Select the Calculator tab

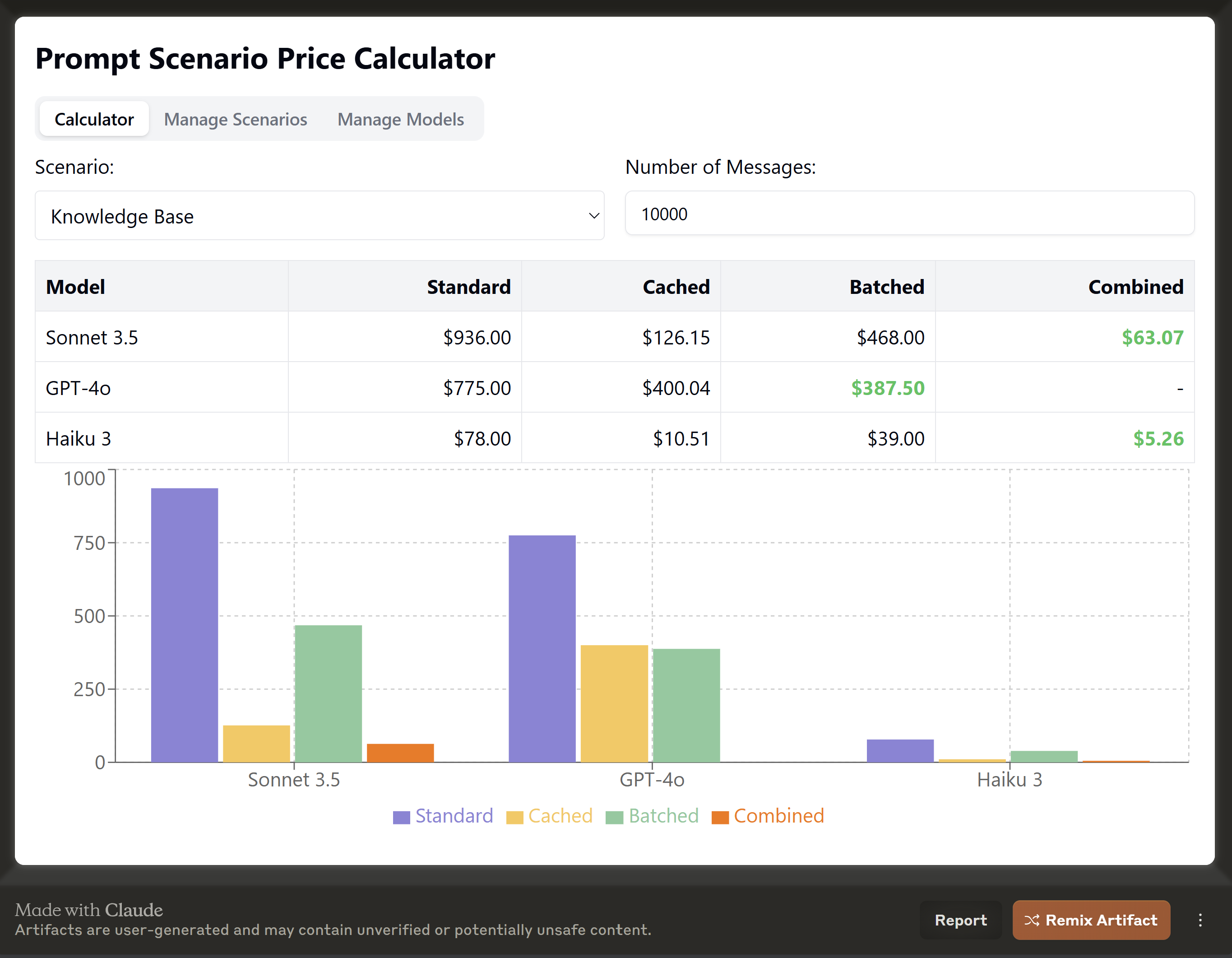click(x=94, y=119)
